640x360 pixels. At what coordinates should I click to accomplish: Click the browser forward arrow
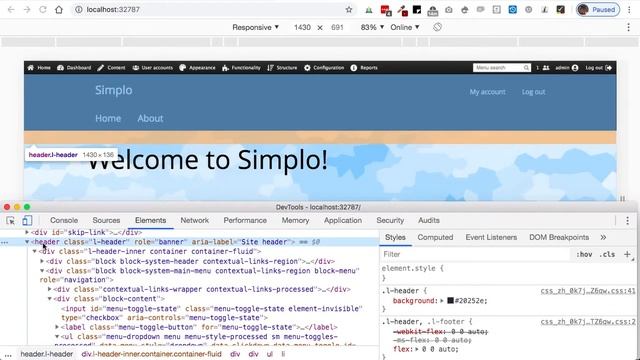pyautogui.click(x=27, y=9)
